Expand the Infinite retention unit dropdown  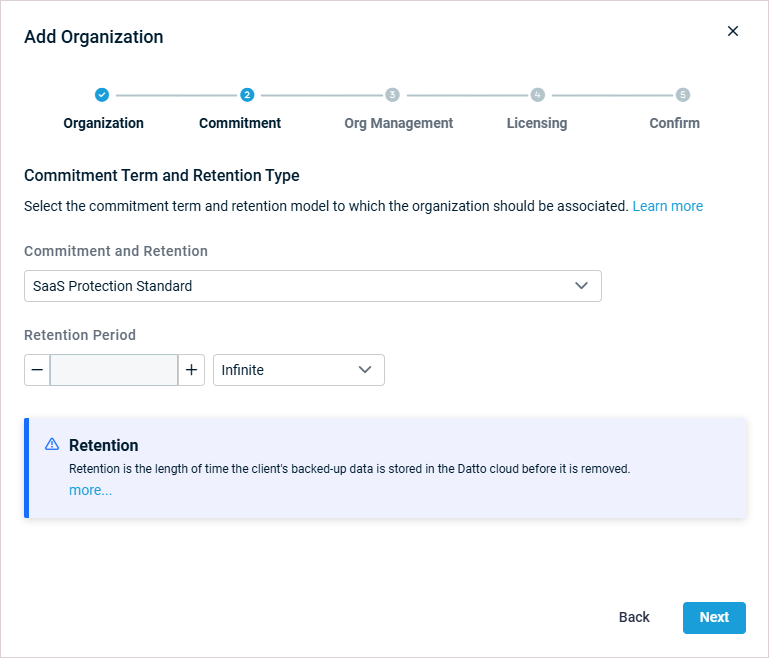point(298,370)
